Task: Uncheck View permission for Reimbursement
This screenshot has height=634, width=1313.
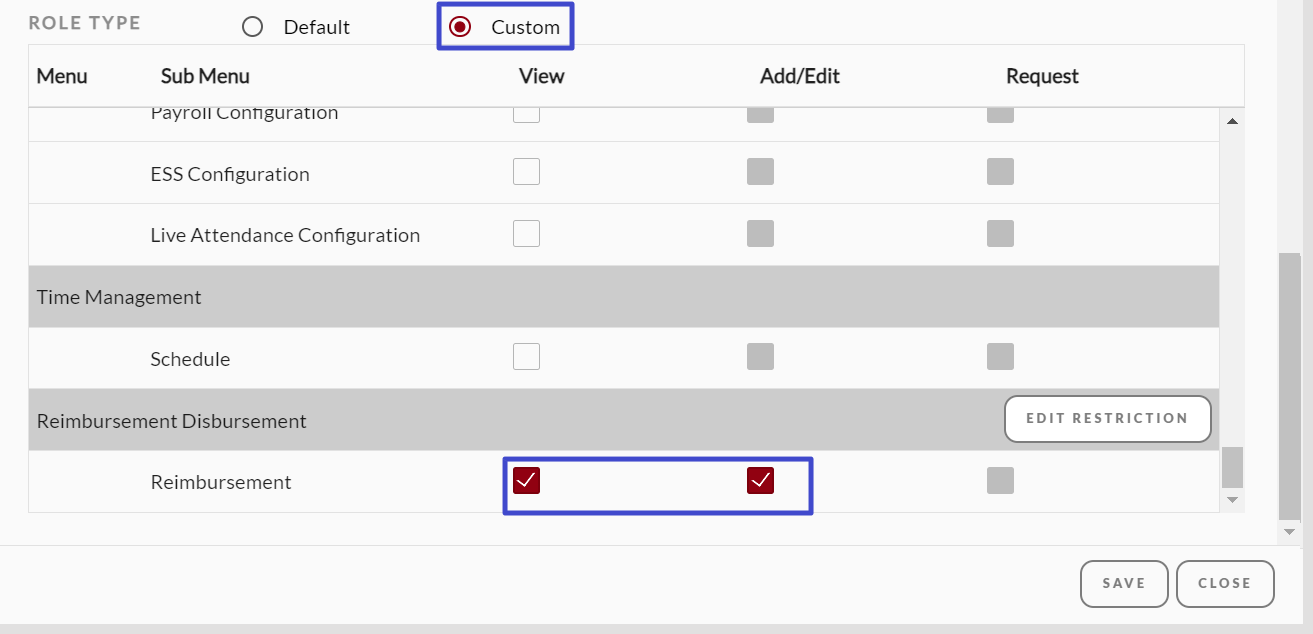Action: 526,481
